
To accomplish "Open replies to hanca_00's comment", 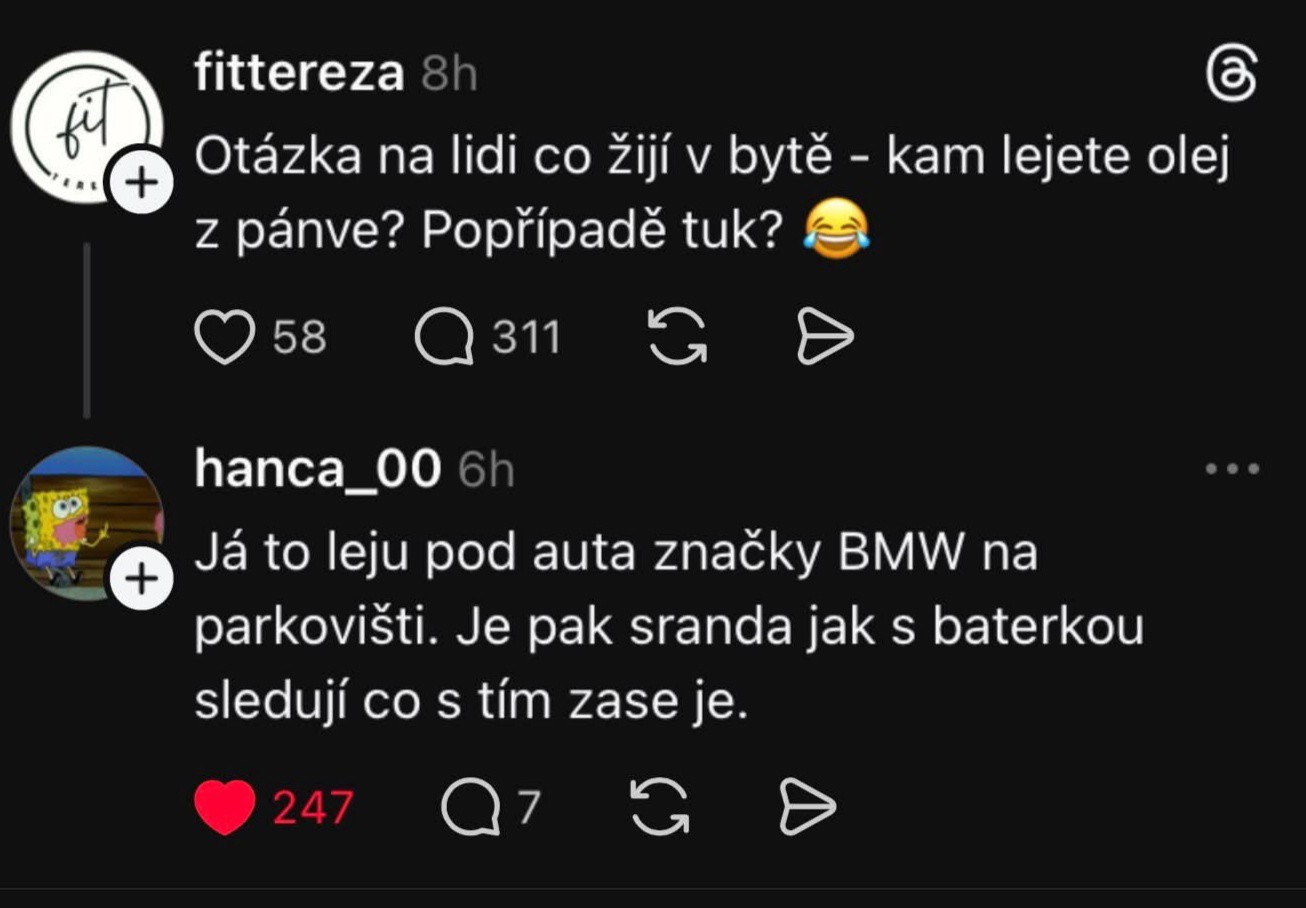I will pyautogui.click(x=470, y=808).
